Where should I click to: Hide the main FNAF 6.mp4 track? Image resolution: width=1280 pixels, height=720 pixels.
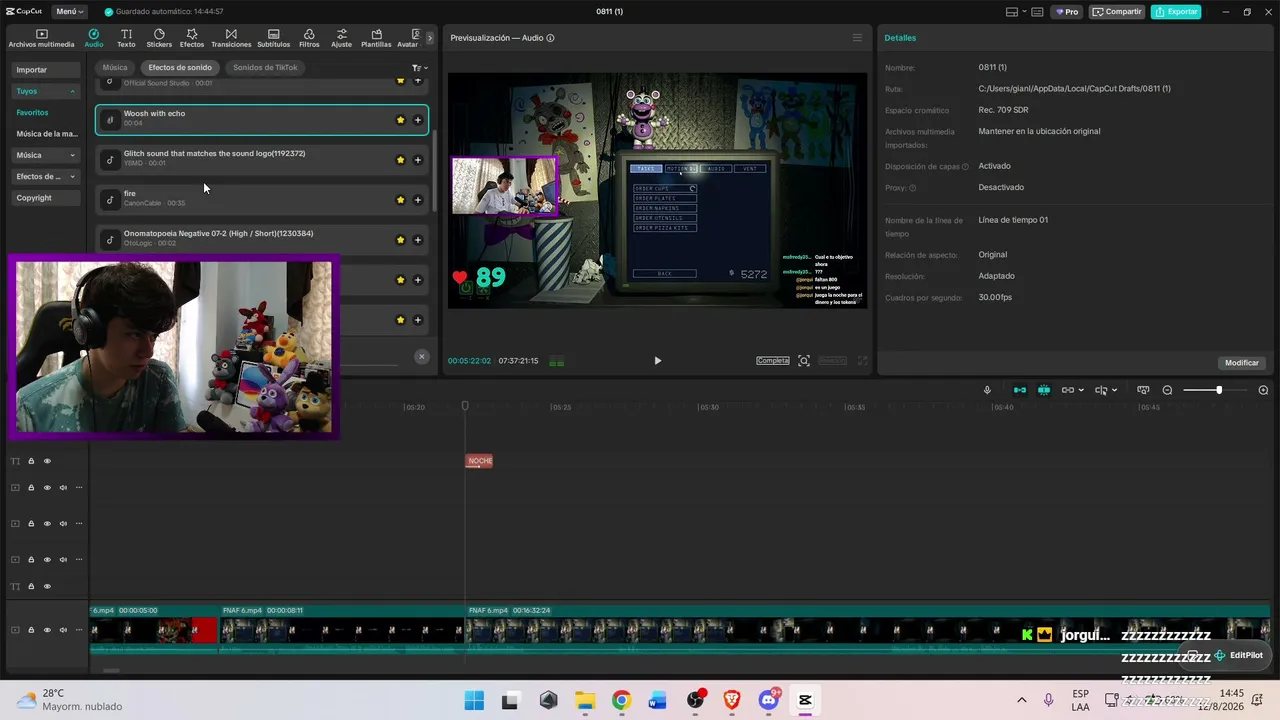pyautogui.click(x=47, y=630)
